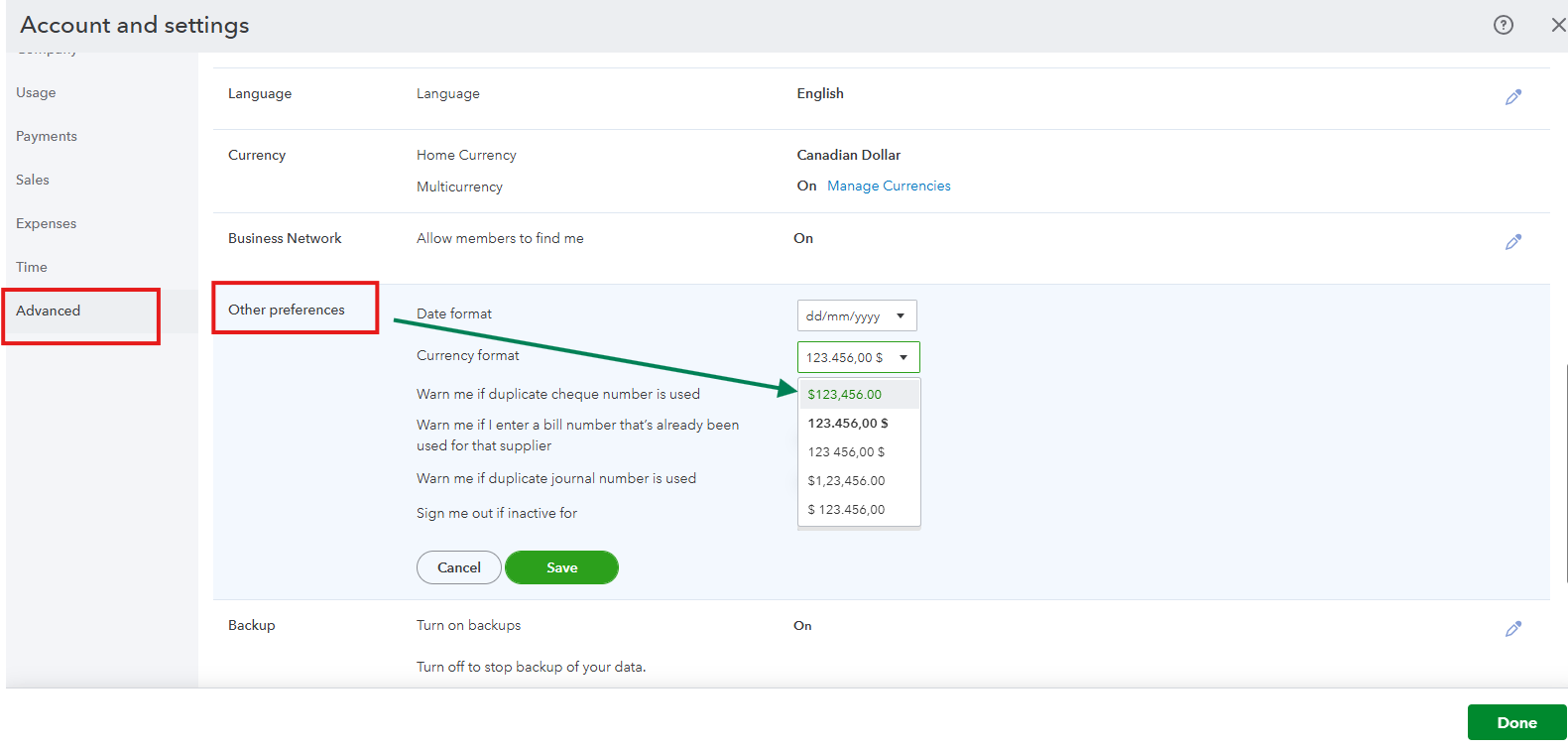The width and height of the screenshot is (1568, 750).
Task: Select the $1,23,456.00 format option
Action: click(x=846, y=480)
